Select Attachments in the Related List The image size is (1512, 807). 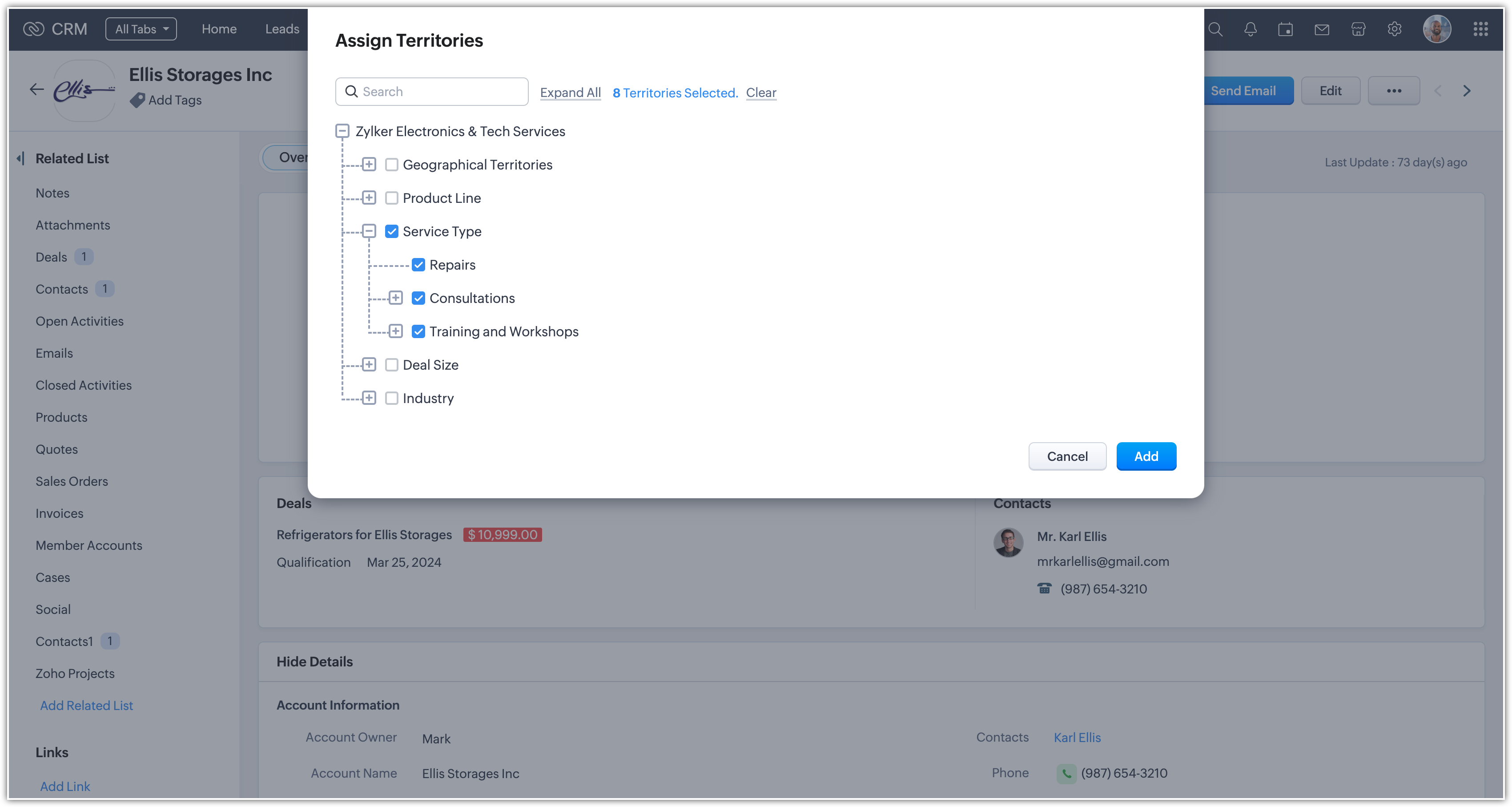click(x=73, y=225)
